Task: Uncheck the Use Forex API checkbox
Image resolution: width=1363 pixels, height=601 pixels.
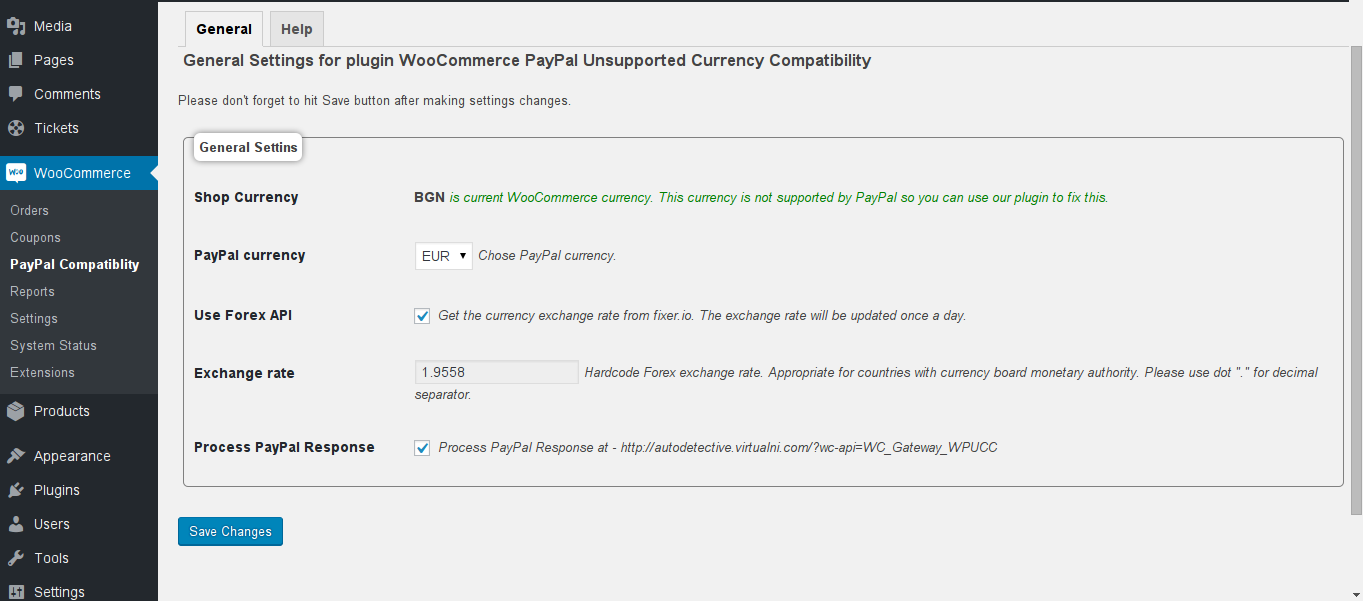Action: coord(422,316)
